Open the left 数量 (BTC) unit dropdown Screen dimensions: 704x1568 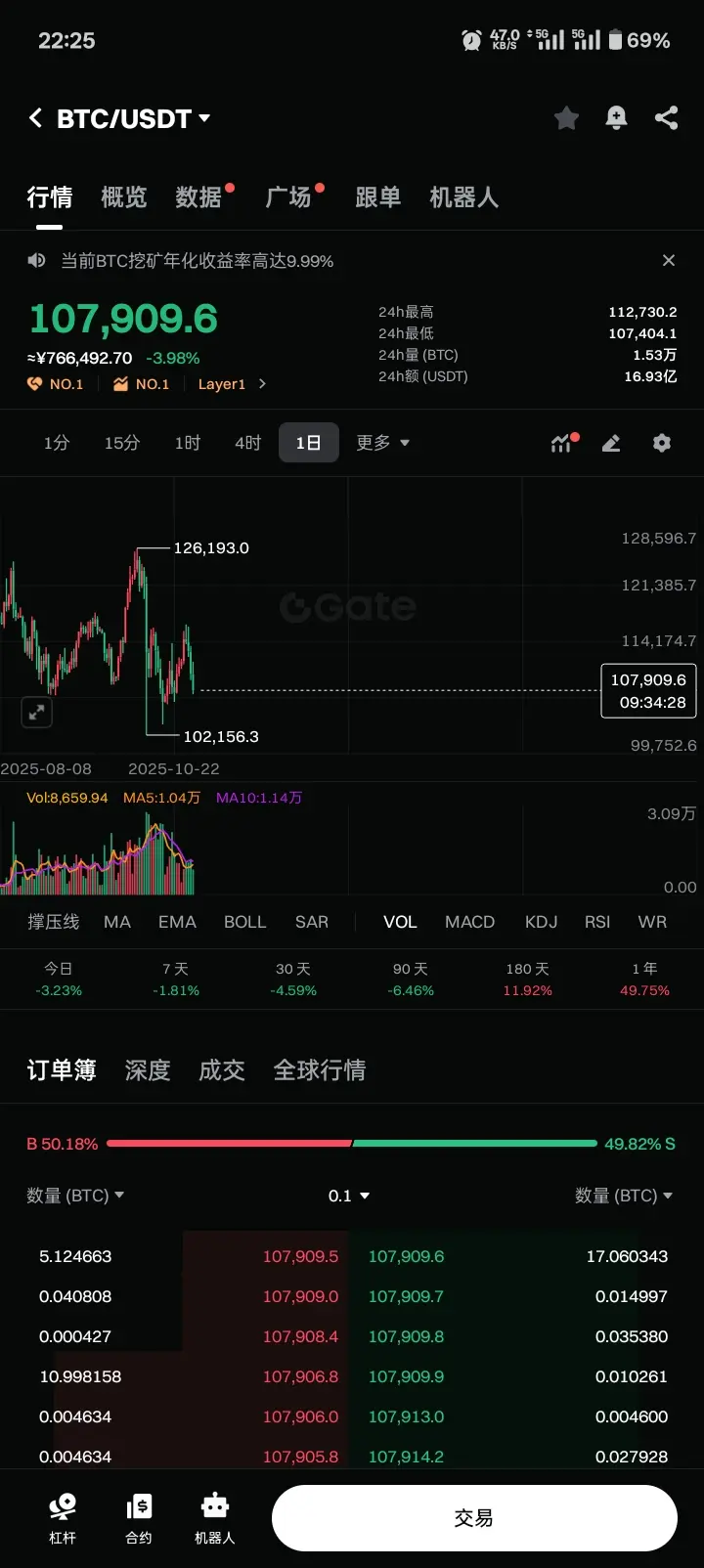[75, 1196]
